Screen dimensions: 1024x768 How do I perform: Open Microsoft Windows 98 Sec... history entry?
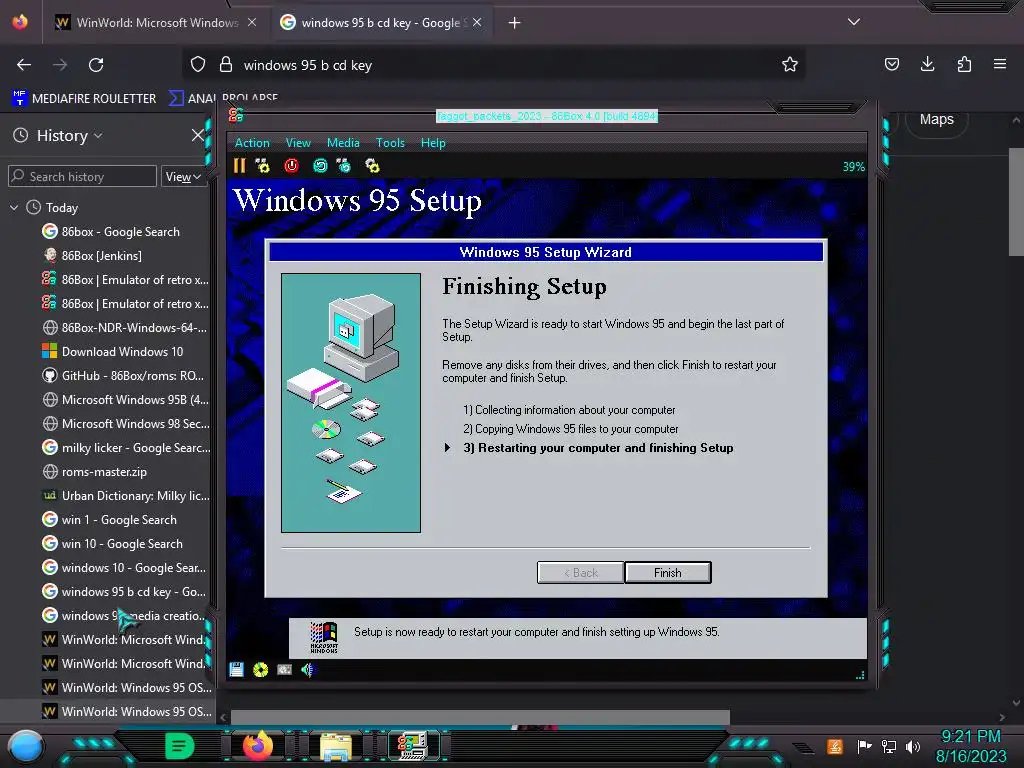135,424
